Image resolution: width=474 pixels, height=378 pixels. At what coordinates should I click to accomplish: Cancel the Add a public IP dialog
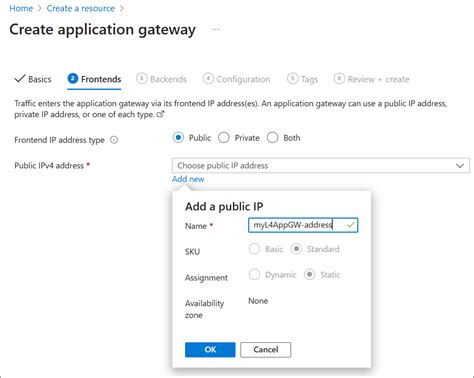coord(266,350)
